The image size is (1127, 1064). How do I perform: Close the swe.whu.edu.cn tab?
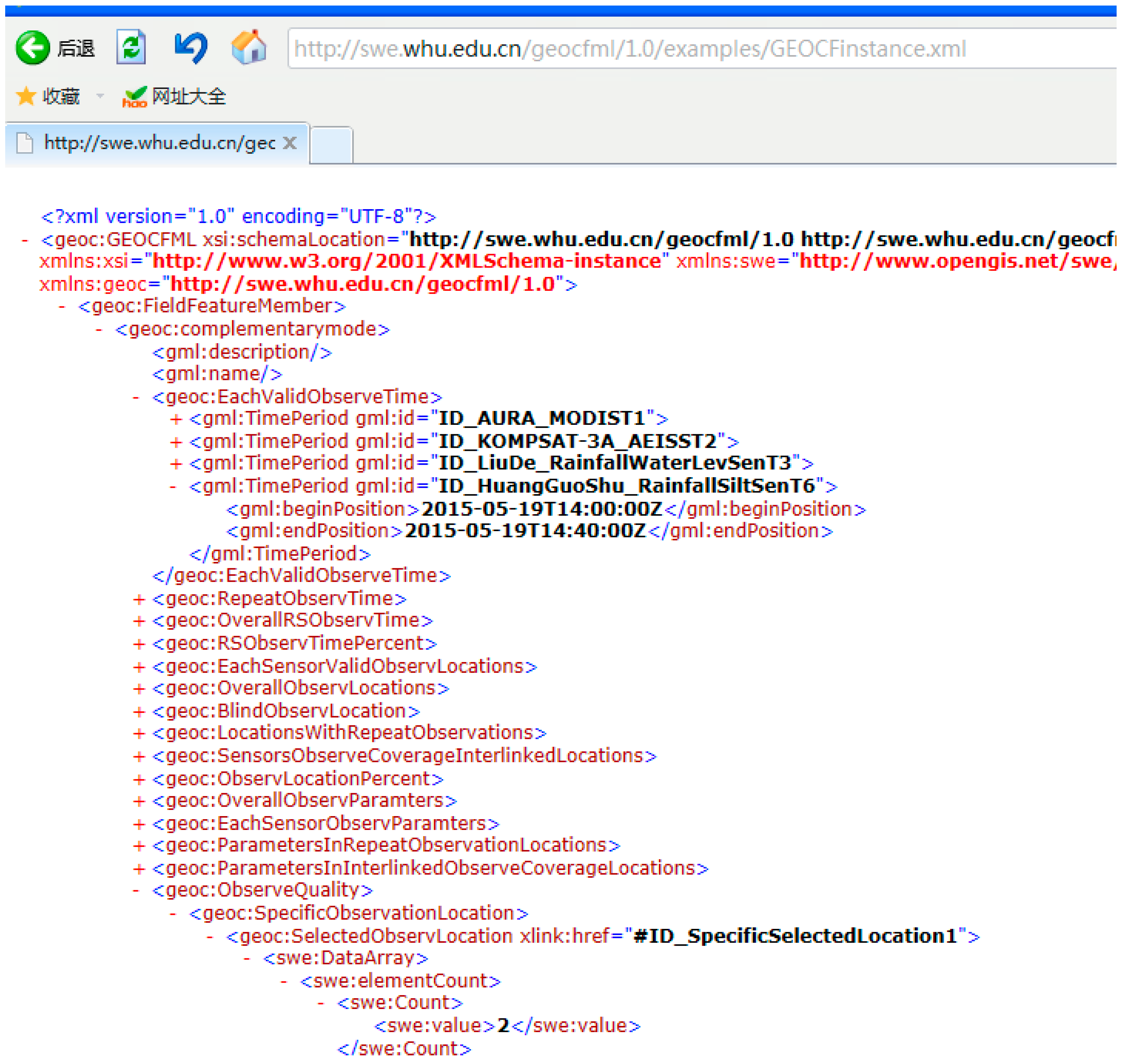pyautogui.click(x=290, y=143)
